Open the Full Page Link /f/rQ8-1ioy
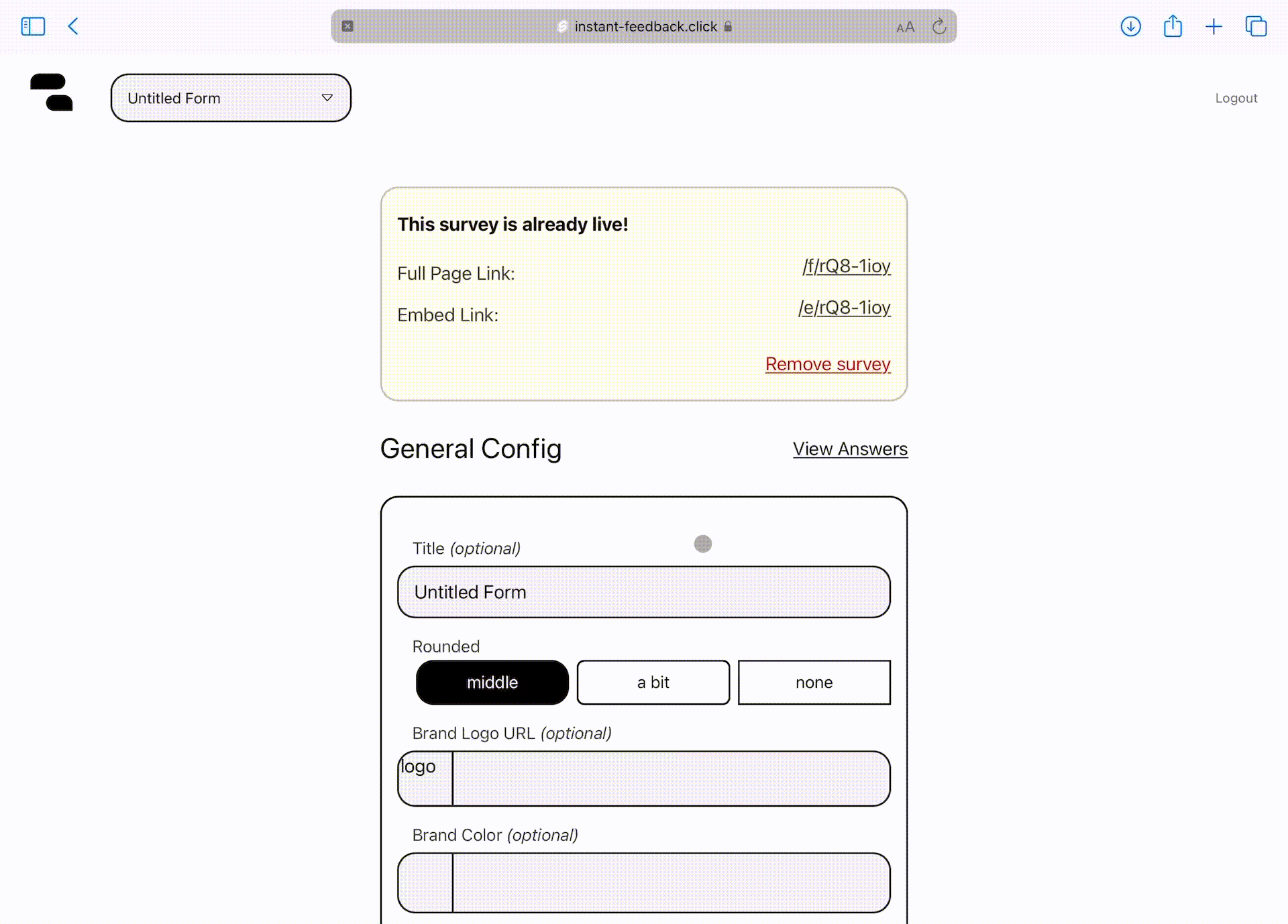This screenshot has height=924, width=1288. coord(846,266)
